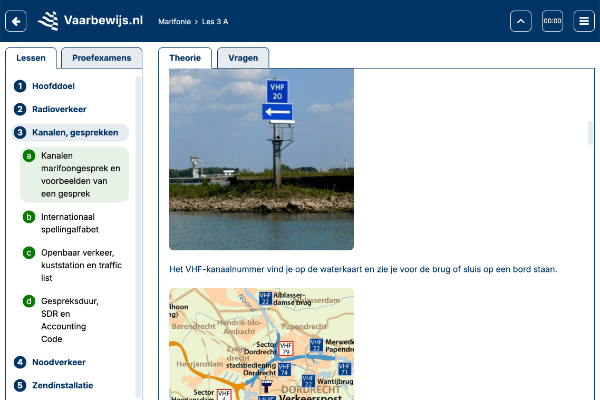600x400 pixels.
Task: Expand lesson 1 Hoofddoel
Action: point(55,86)
